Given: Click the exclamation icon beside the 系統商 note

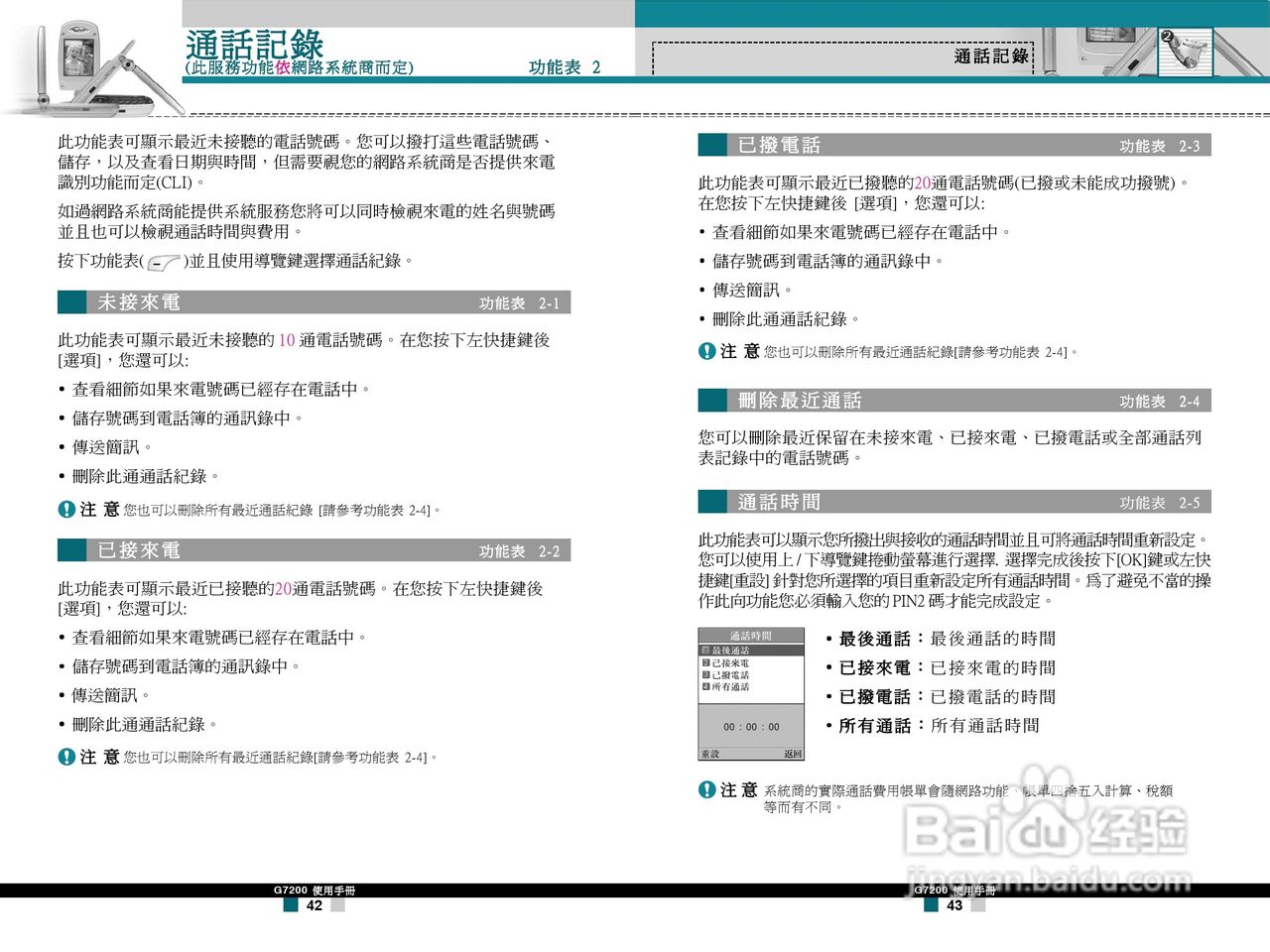Looking at the screenshot, I should tap(704, 791).
